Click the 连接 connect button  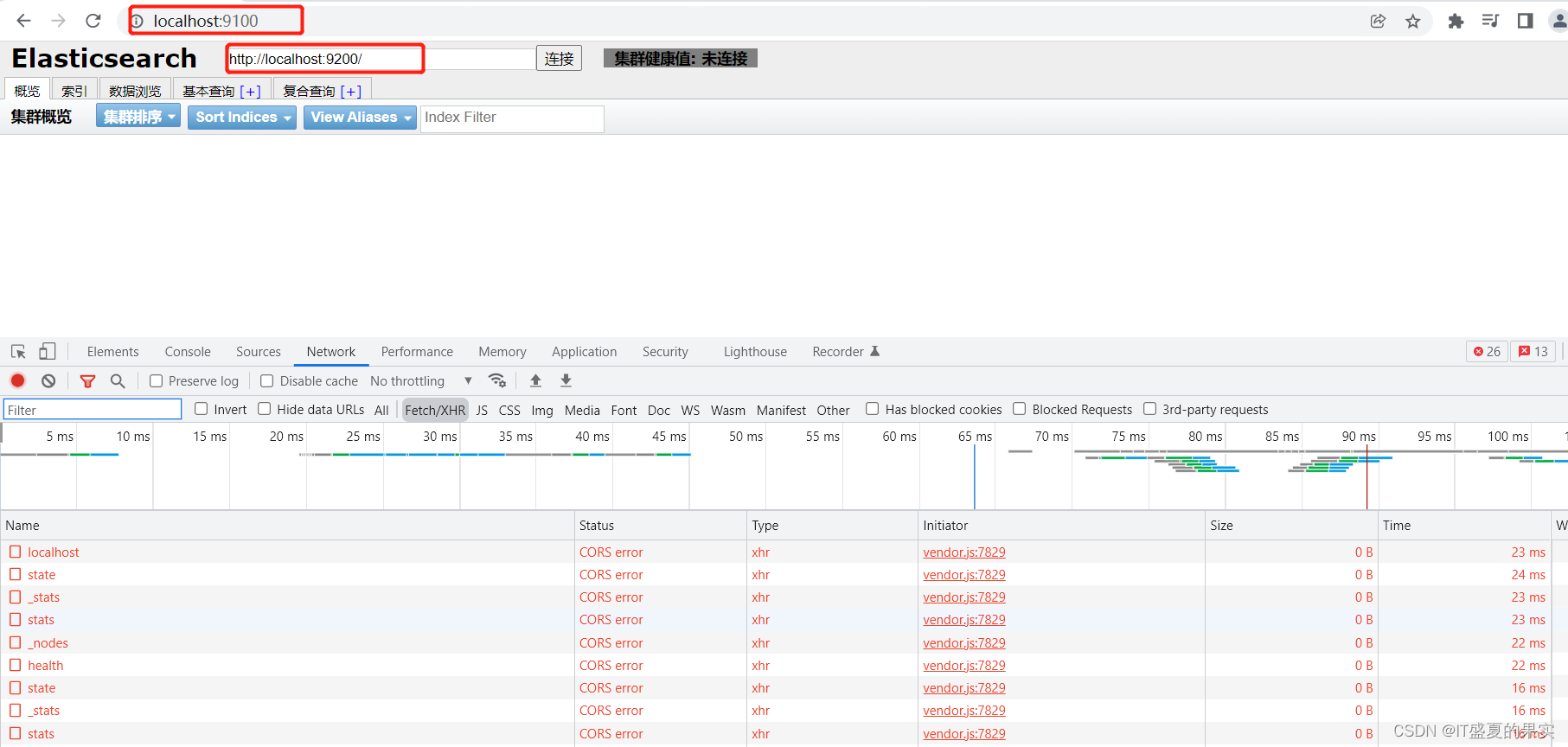(559, 58)
